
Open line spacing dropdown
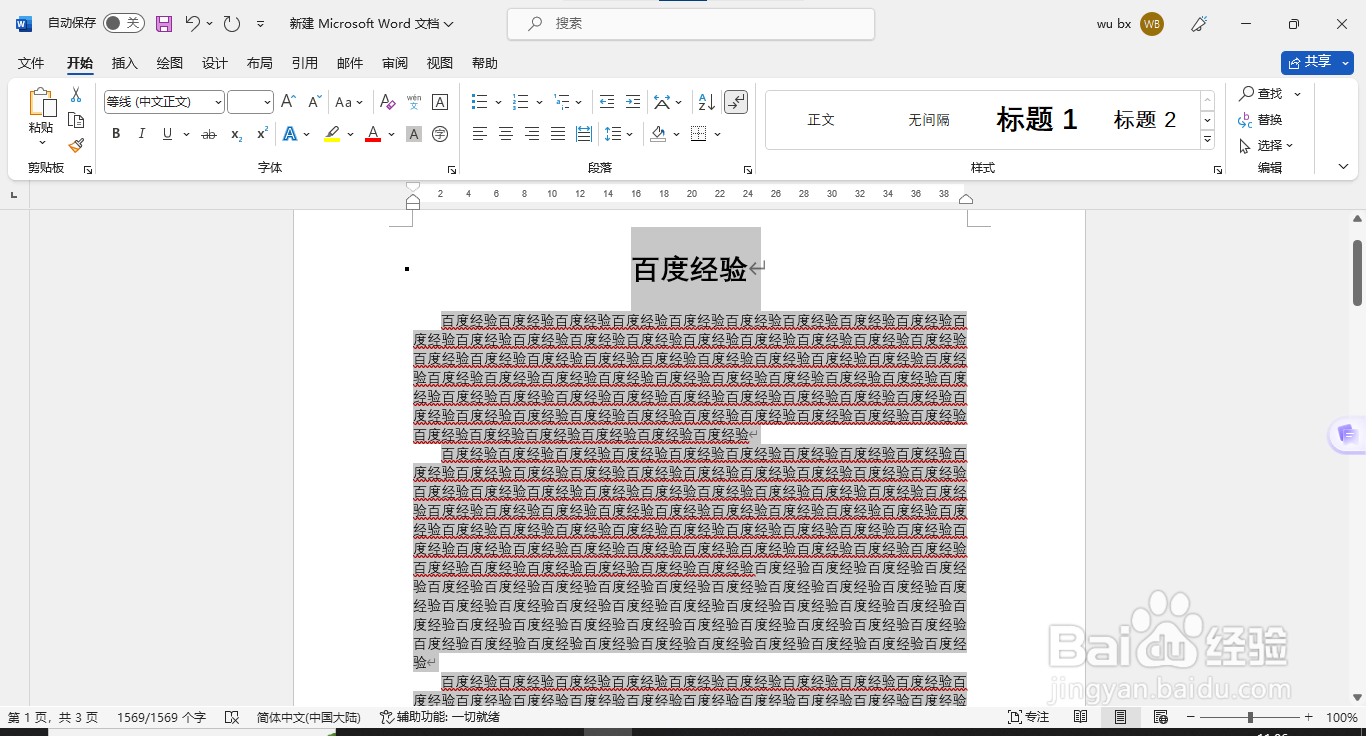click(x=621, y=134)
